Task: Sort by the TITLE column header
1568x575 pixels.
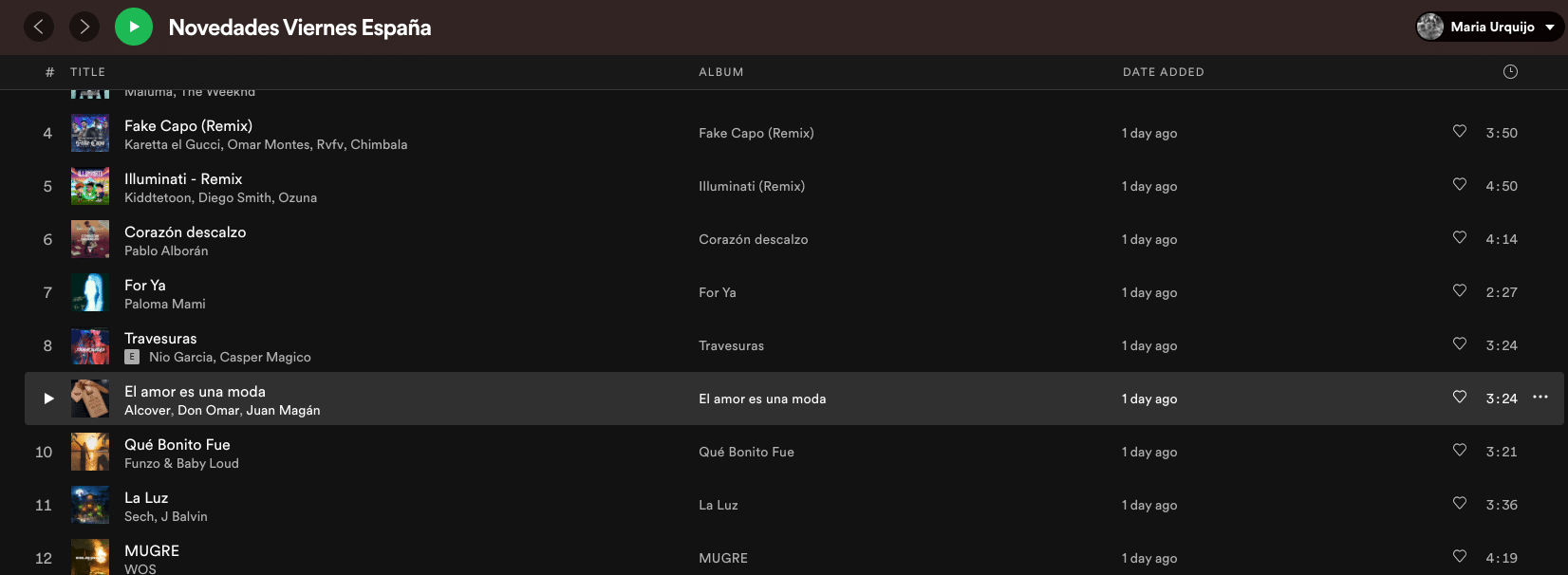Action: (x=87, y=72)
